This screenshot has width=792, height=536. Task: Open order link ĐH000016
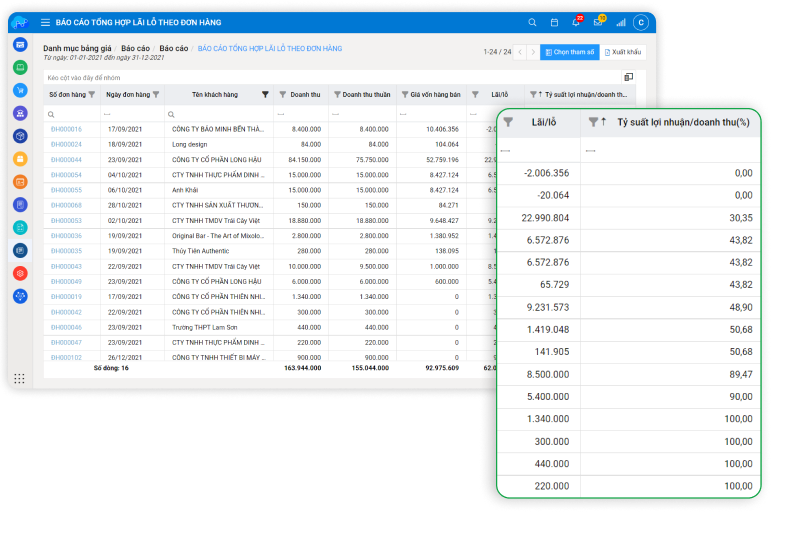click(66, 129)
